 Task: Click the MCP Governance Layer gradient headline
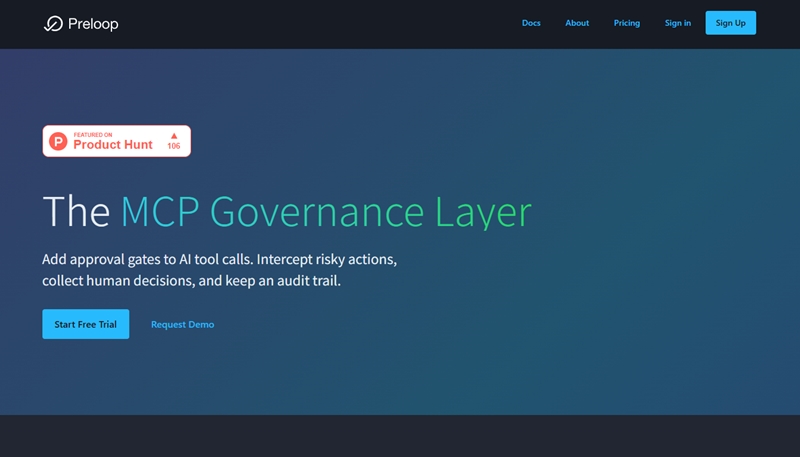(x=326, y=212)
